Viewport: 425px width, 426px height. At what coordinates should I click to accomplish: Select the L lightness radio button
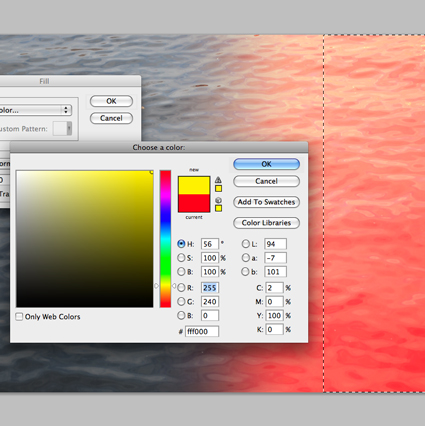[245, 244]
